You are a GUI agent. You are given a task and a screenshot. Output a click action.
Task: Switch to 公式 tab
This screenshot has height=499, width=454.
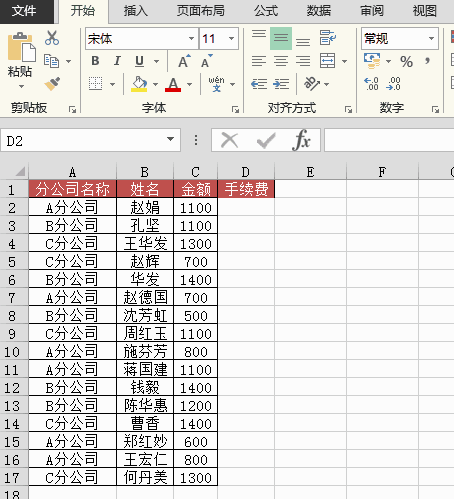[x=266, y=11]
